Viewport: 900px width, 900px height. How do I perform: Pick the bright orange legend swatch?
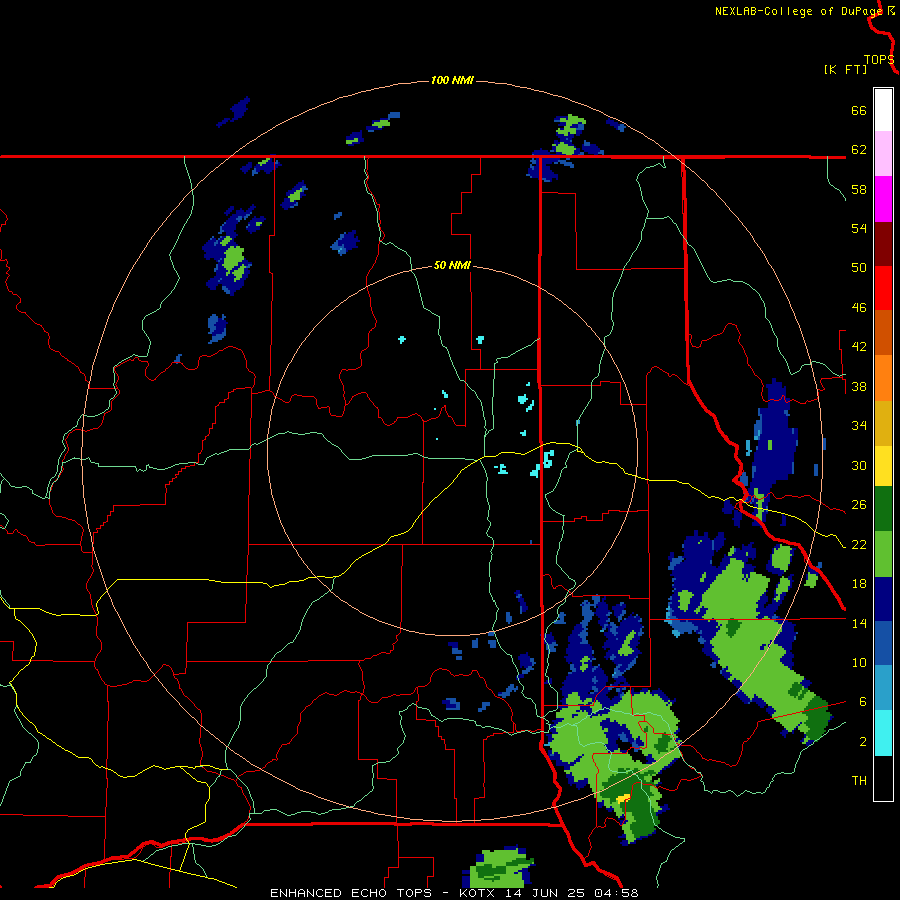click(883, 378)
